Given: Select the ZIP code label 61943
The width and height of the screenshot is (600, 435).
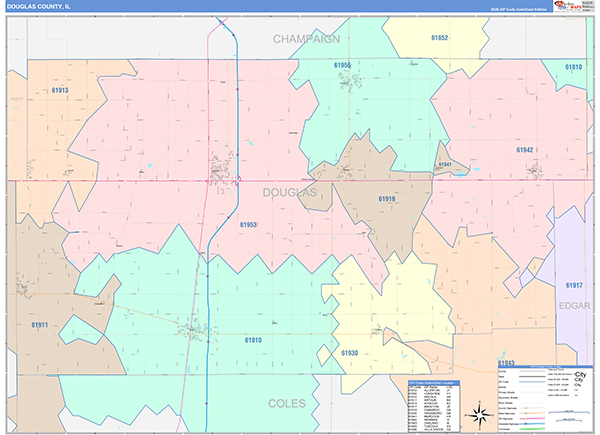Looking at the screenshot, I should click(506, 362).
